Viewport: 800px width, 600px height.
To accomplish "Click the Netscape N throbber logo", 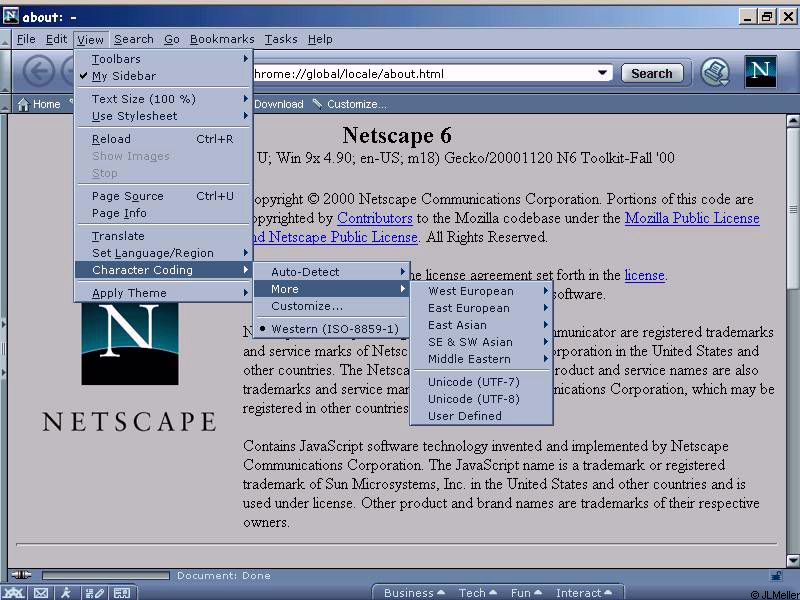I will 760,72.
